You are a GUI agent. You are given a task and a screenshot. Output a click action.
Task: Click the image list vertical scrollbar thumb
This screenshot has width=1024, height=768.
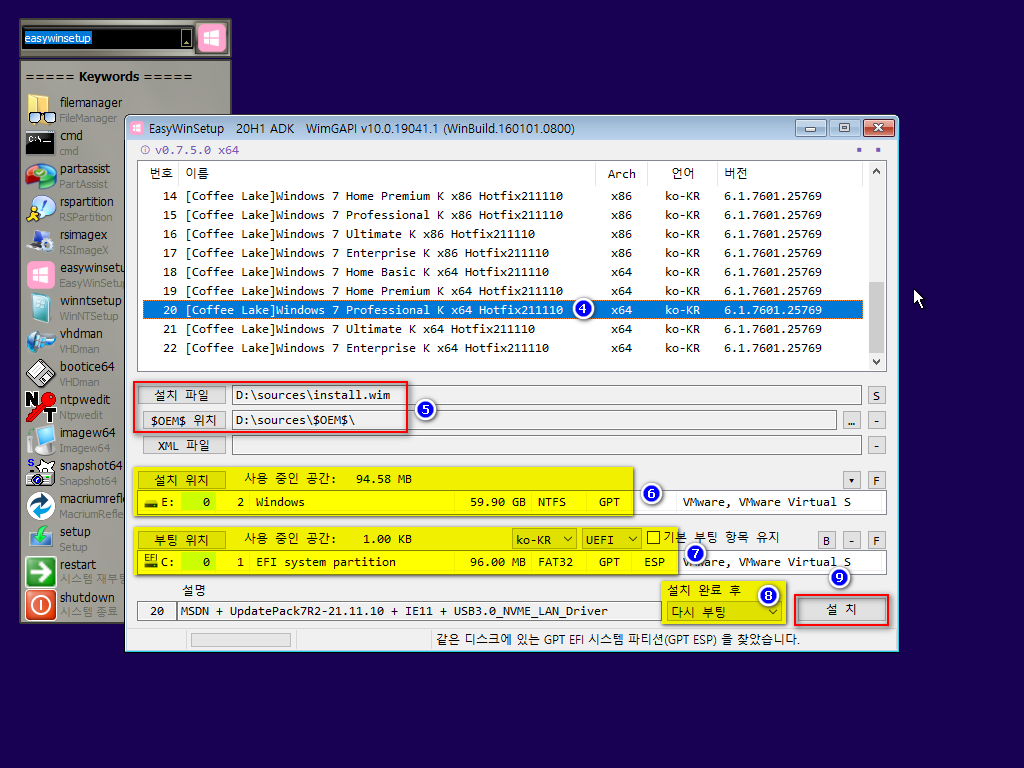tap(876, 317)
